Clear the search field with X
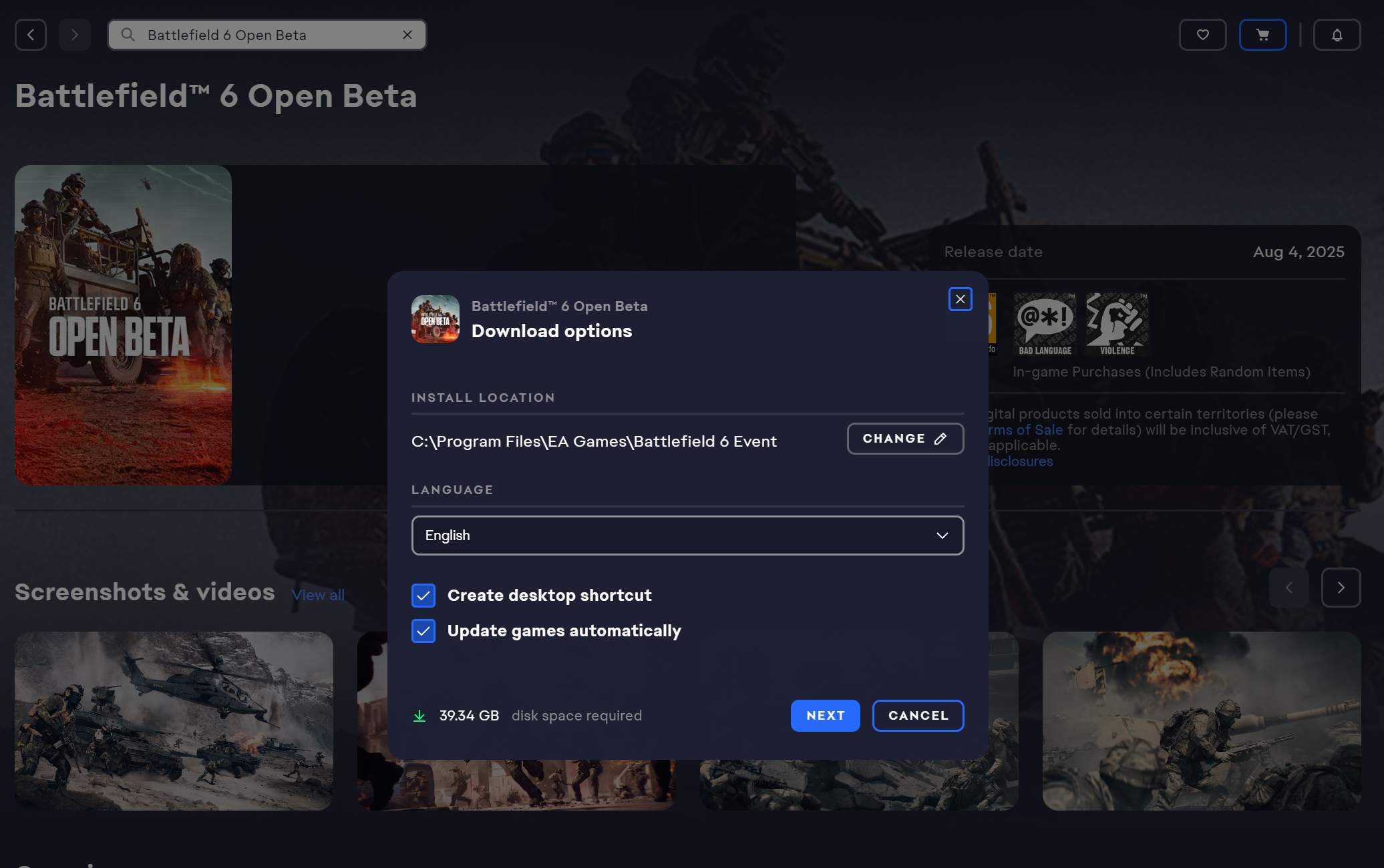The height and width of the screenshot is (868, 1384). click(407, 35)
